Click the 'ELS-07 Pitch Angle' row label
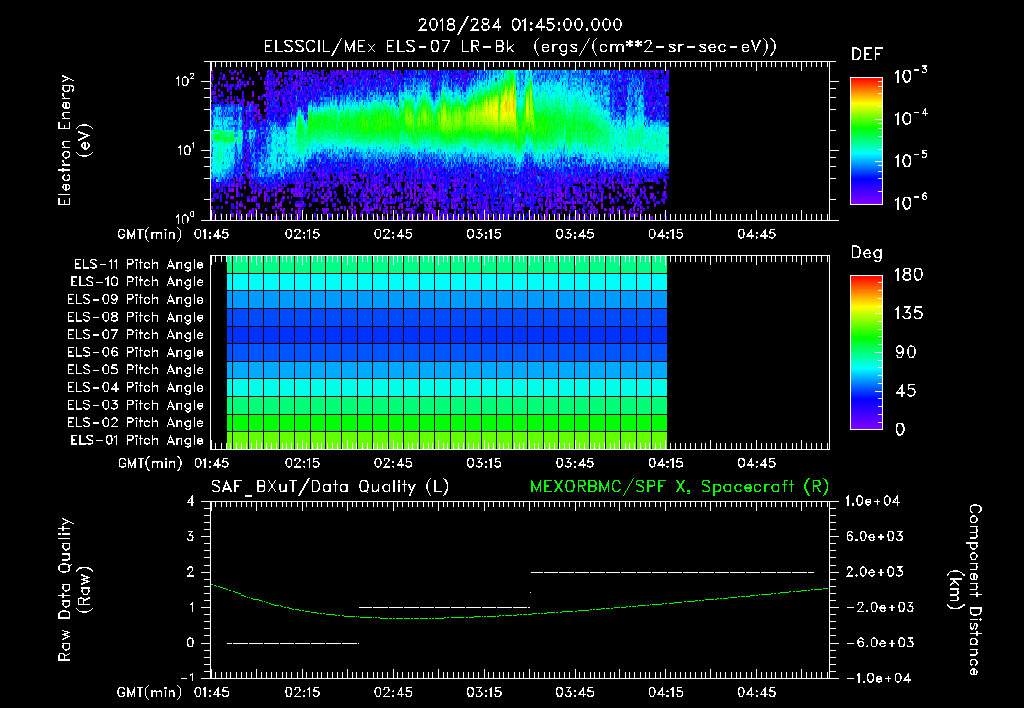This screenshot has height=708, width=1024. click(x=135, y=334)
